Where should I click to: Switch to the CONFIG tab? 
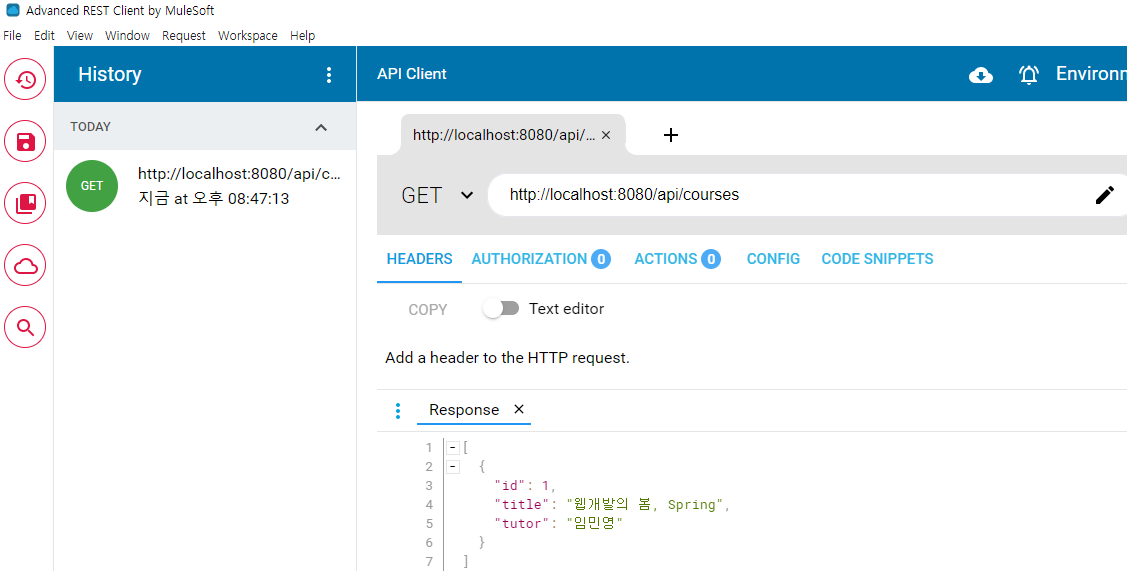click(773, 259)
